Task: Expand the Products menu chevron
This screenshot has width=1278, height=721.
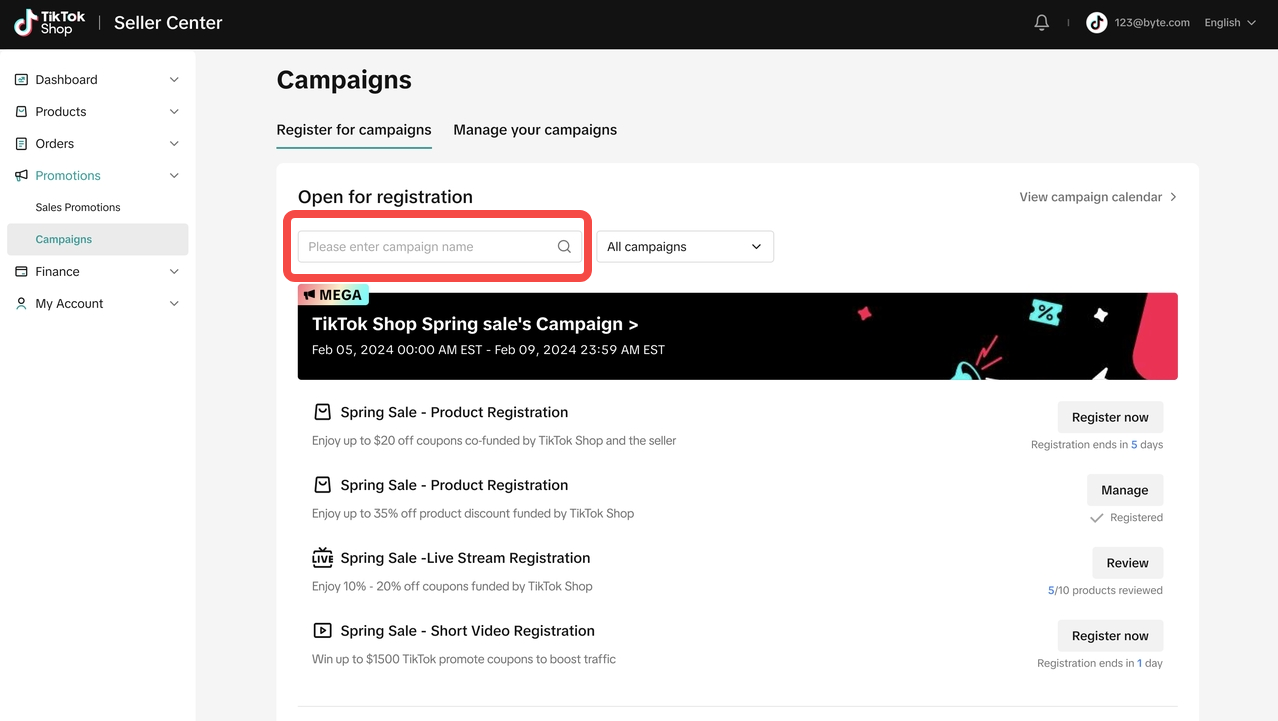Action: pos(174,111)
